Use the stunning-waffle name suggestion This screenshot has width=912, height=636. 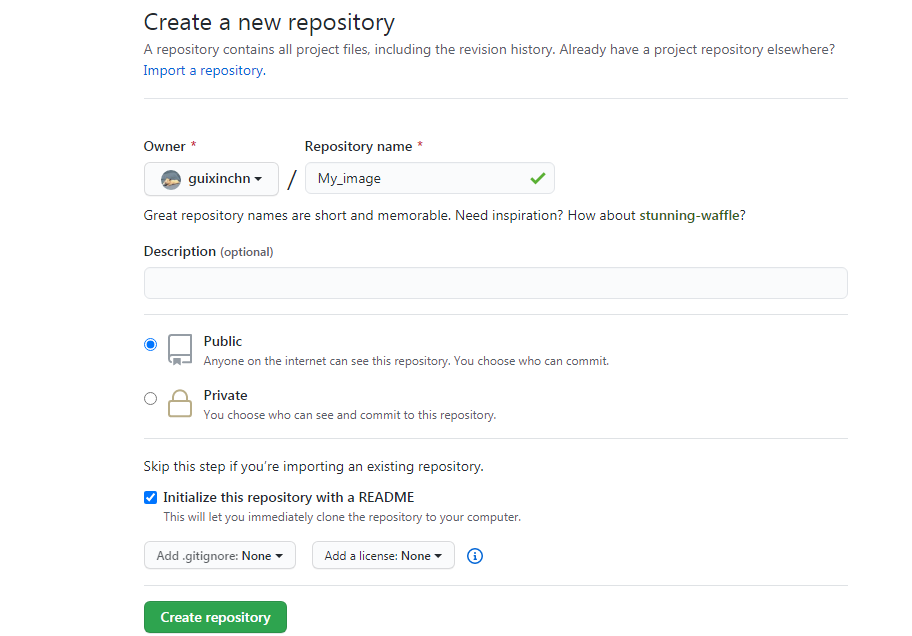(691, 215)
